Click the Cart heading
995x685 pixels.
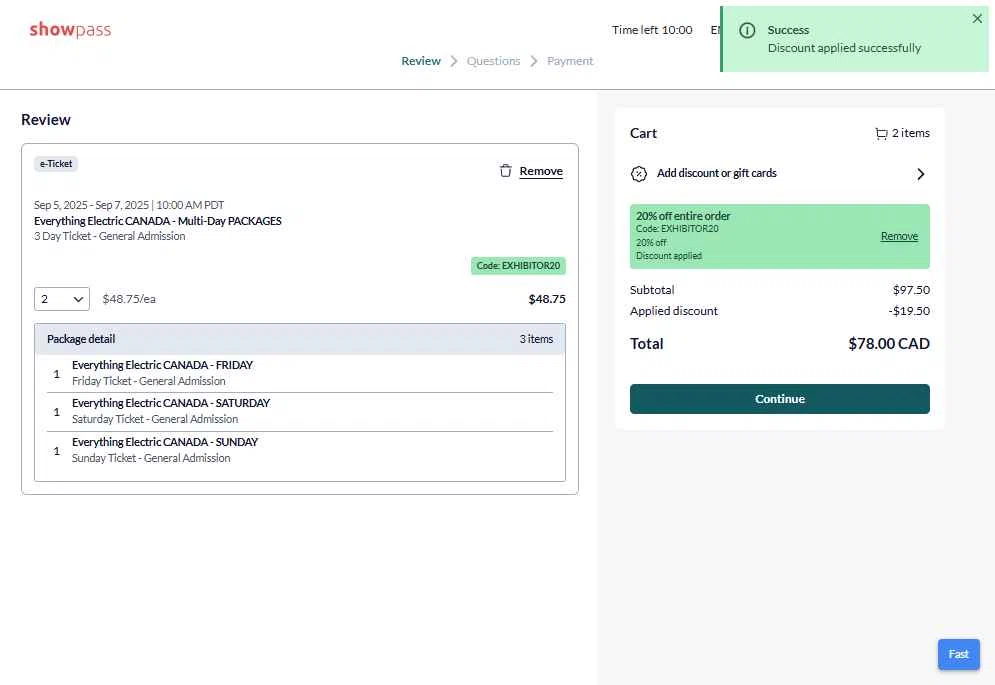(x=643, y=133)
